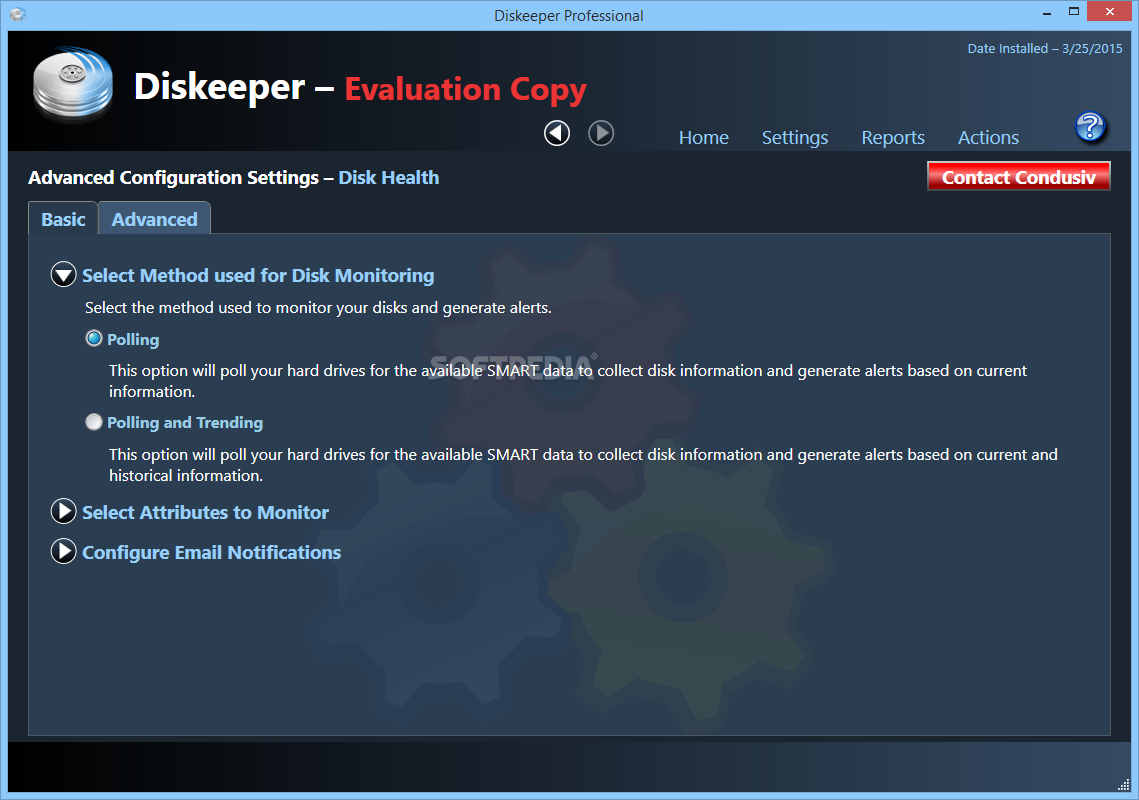Screen dimensions: 1139x800
Task: Open the Home menu
Action: (x=703, y=137)
